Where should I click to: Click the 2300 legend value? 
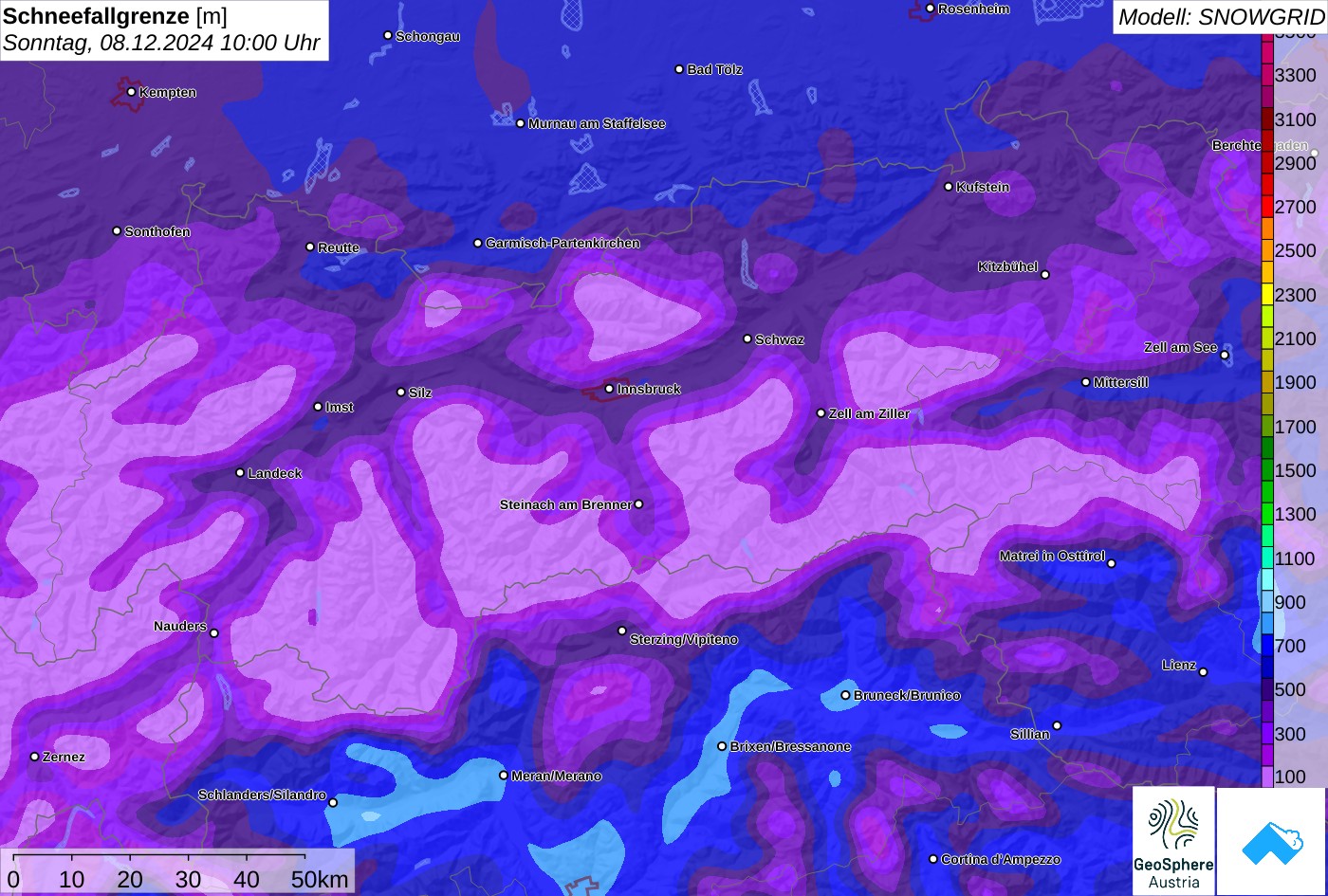(x=1296, y=295)
